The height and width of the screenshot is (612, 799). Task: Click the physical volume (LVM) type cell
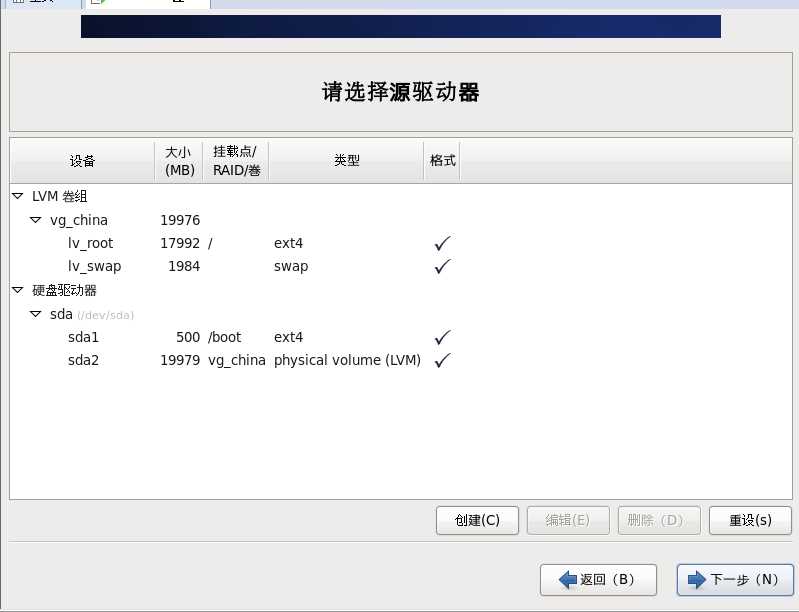[x=347, y=360]
